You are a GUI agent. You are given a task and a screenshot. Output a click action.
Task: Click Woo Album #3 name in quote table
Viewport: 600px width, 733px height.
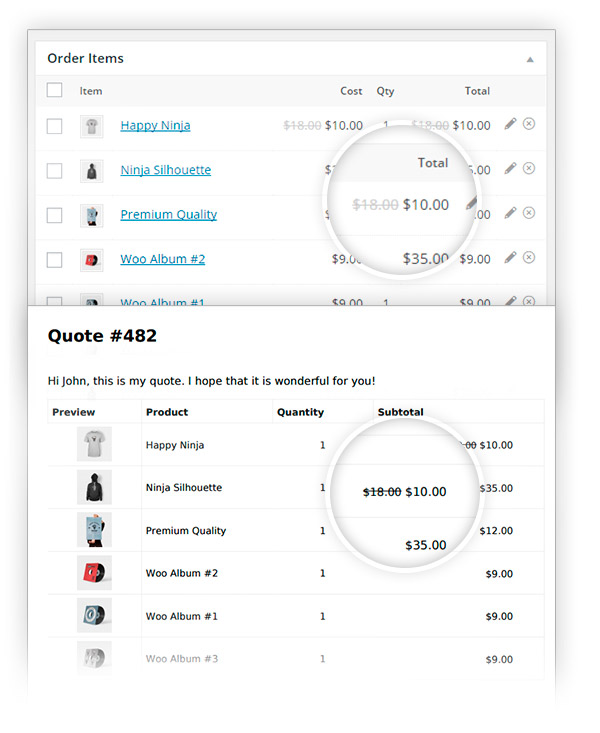(x=182, y=659)
